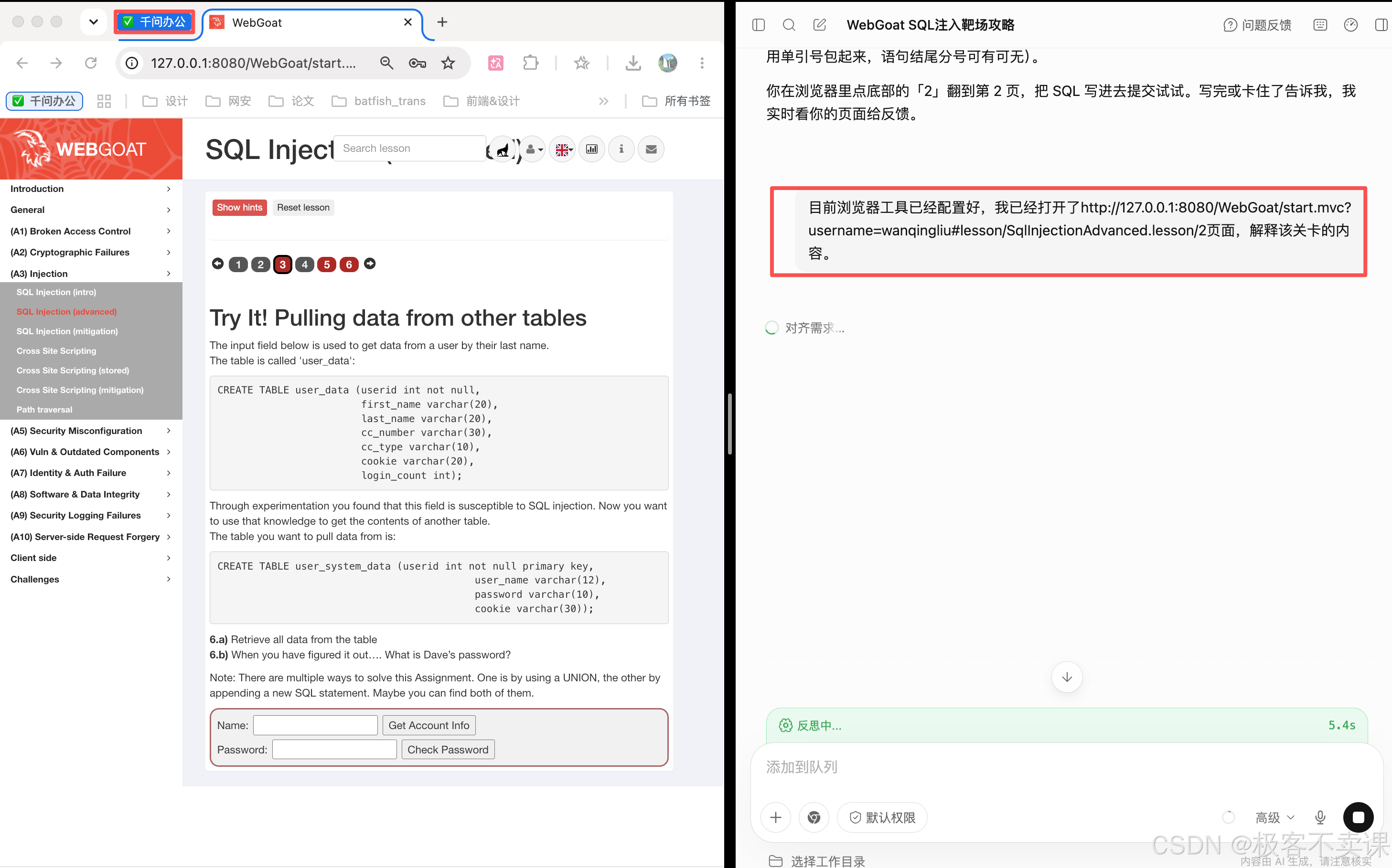Start voice input with the microphone icon
Screen dimensions: 1392x868
click(x=1320, y=817)
